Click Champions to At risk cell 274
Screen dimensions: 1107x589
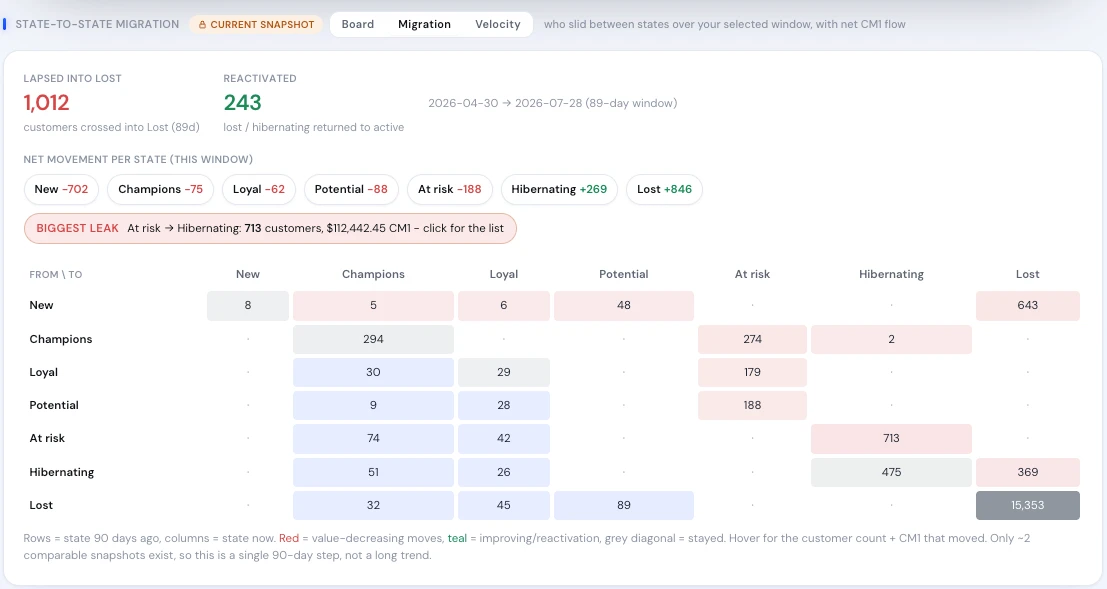[753, 339]
